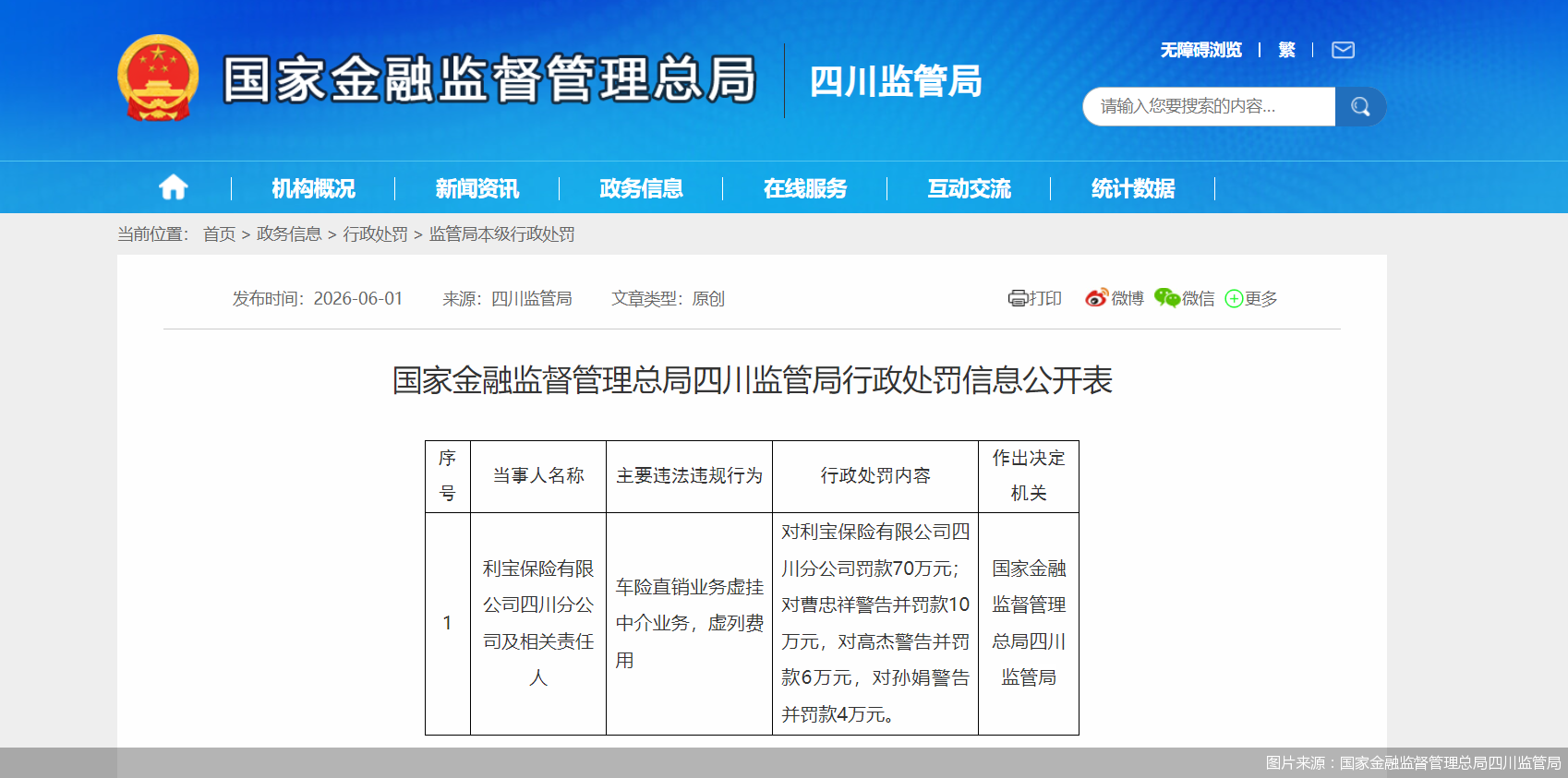Open the 机构概况 menu
Screen dimensions: 1568x778
tap(313, 188)
